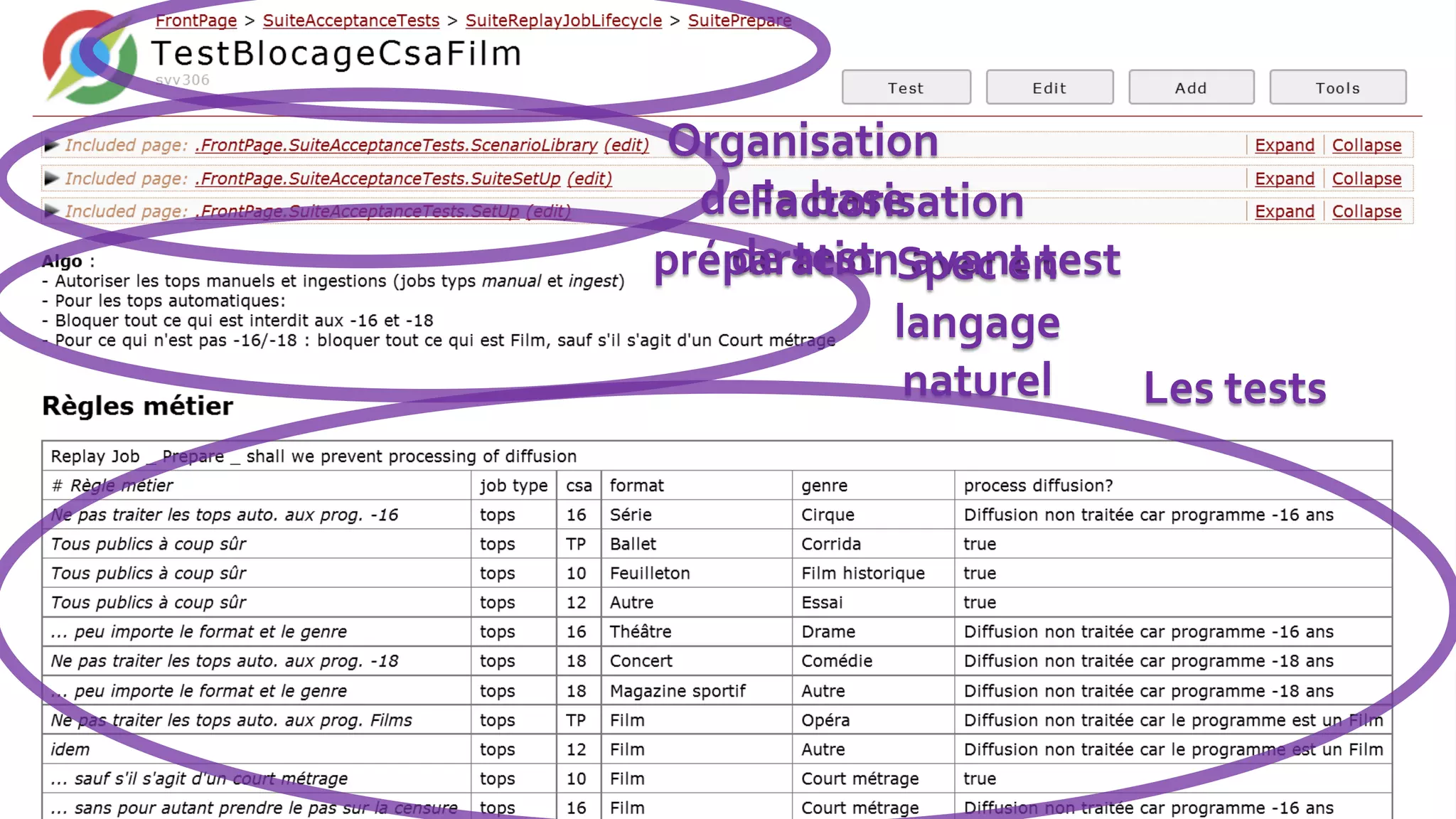Open the .FrontPage.SuiteAcceptanceTests.SuiteSetUp link
Image resolution: width=1456 pixels, height=819 pixels.
(x=378, y=178)
